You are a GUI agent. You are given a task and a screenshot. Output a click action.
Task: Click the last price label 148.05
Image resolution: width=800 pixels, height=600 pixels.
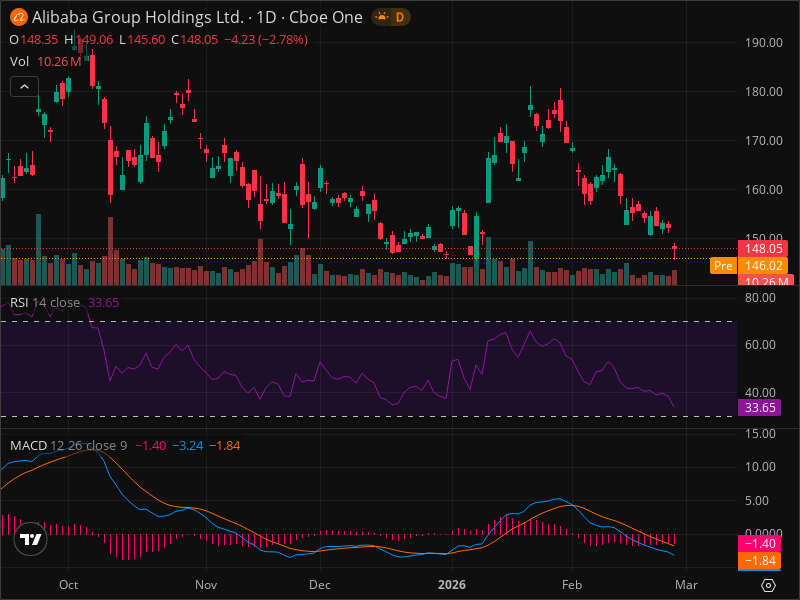pos(763,248)
